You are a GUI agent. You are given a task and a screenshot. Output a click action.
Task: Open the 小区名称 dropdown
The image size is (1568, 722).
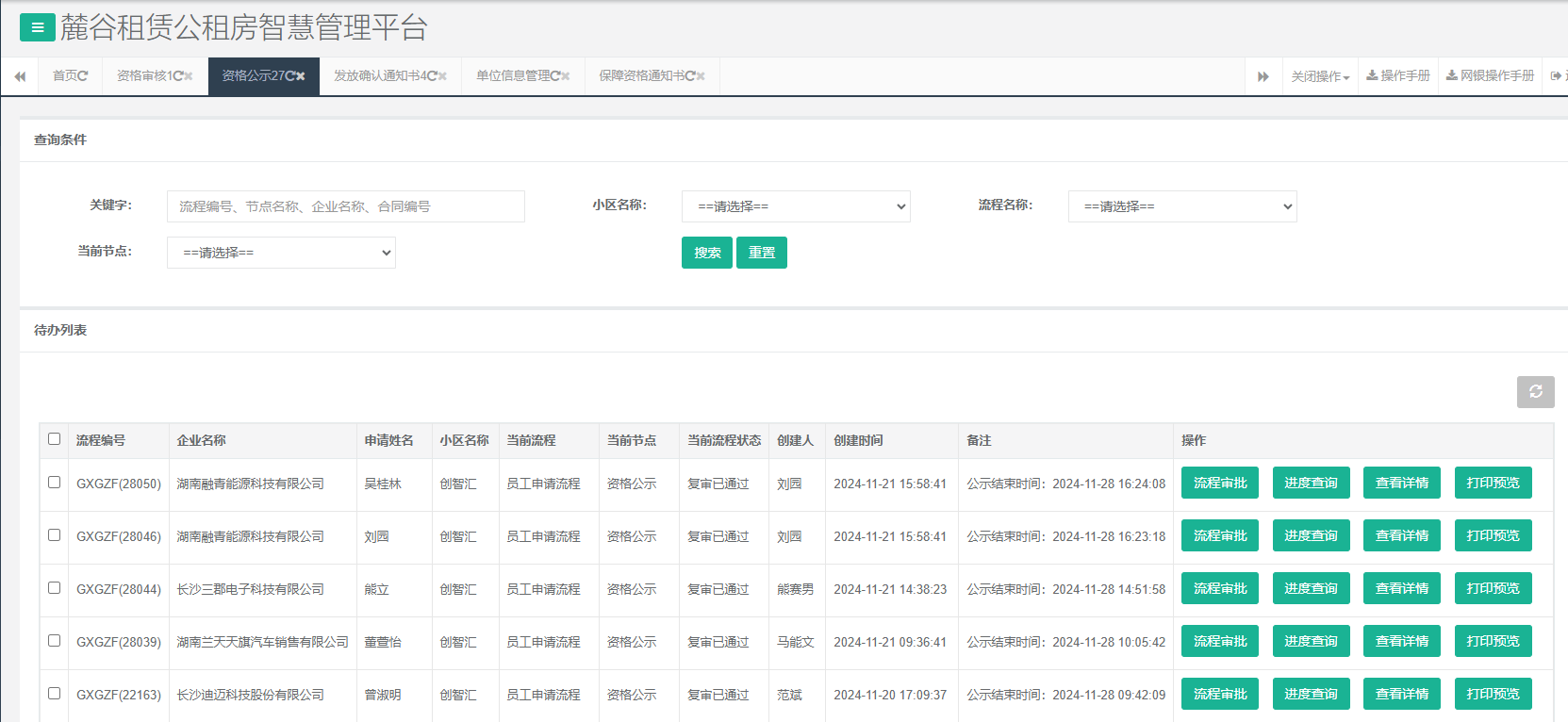[796, 206]
